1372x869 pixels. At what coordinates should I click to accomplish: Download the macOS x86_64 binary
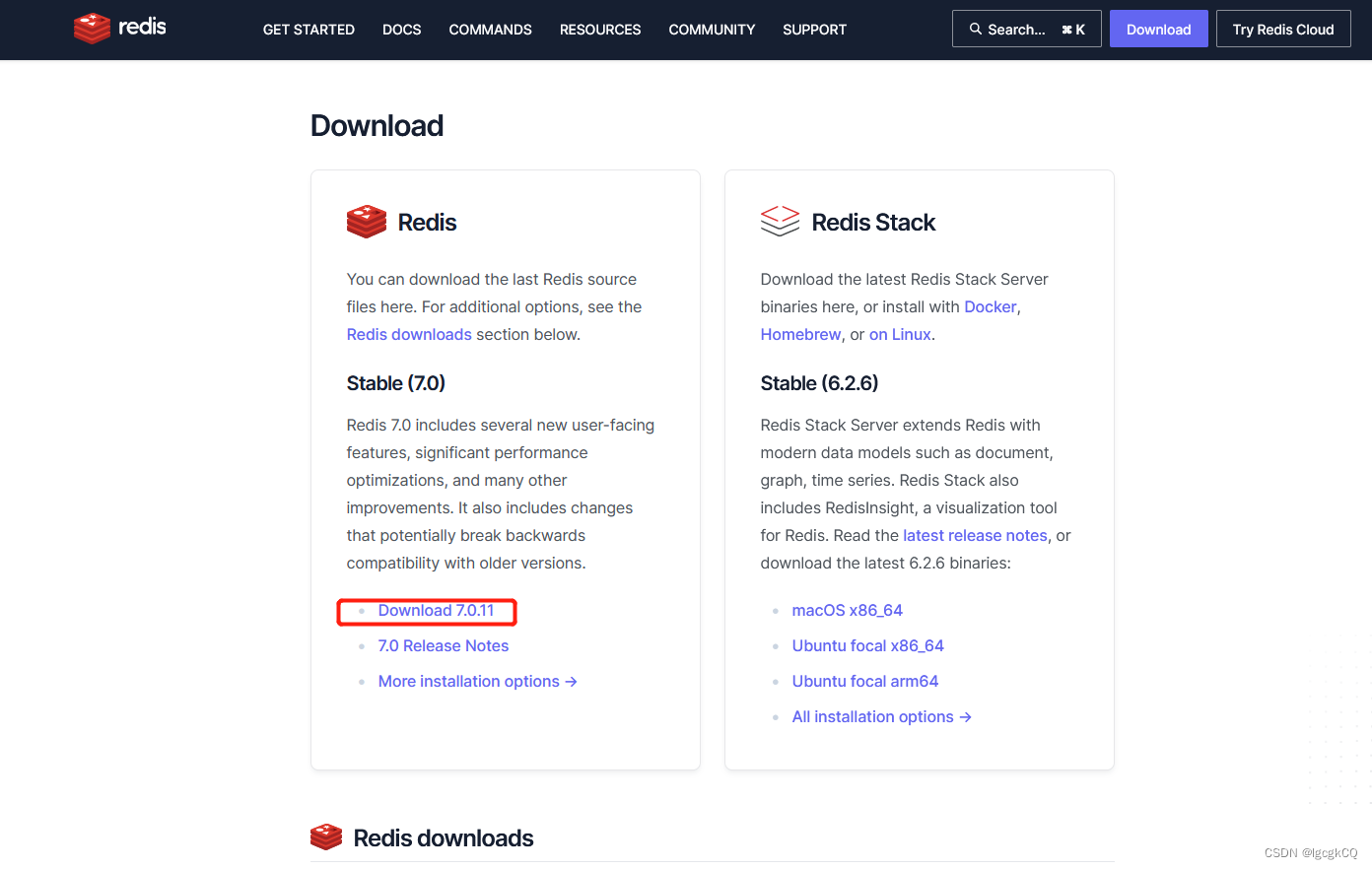[848, 611]
